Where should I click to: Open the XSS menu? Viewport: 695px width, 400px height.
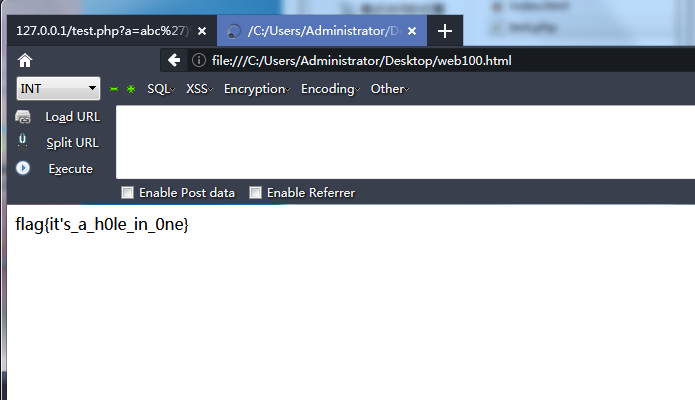click(198, 89)
